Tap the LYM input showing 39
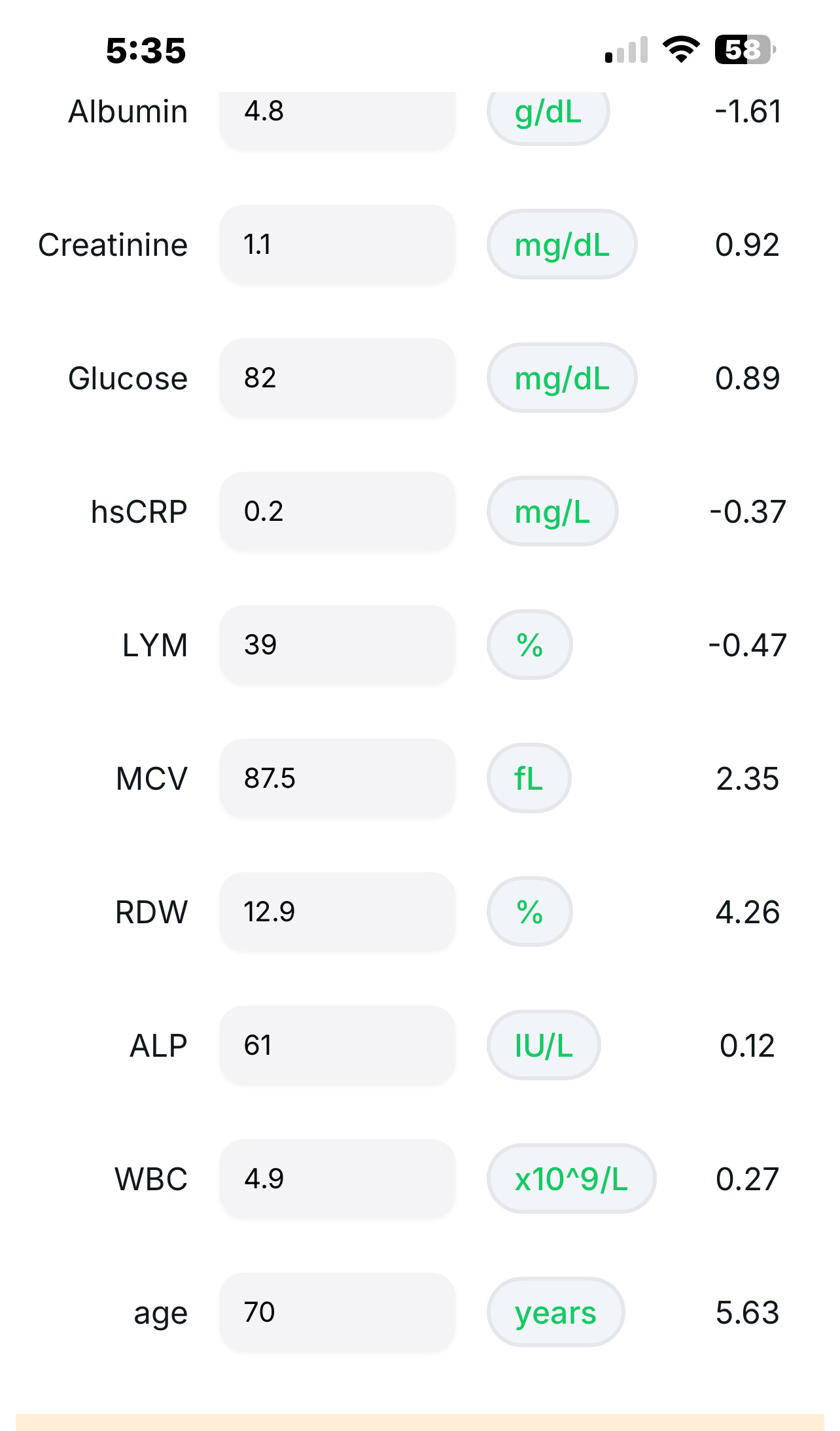Screen dimensions: 840x1431 click(x=337, y=645)
